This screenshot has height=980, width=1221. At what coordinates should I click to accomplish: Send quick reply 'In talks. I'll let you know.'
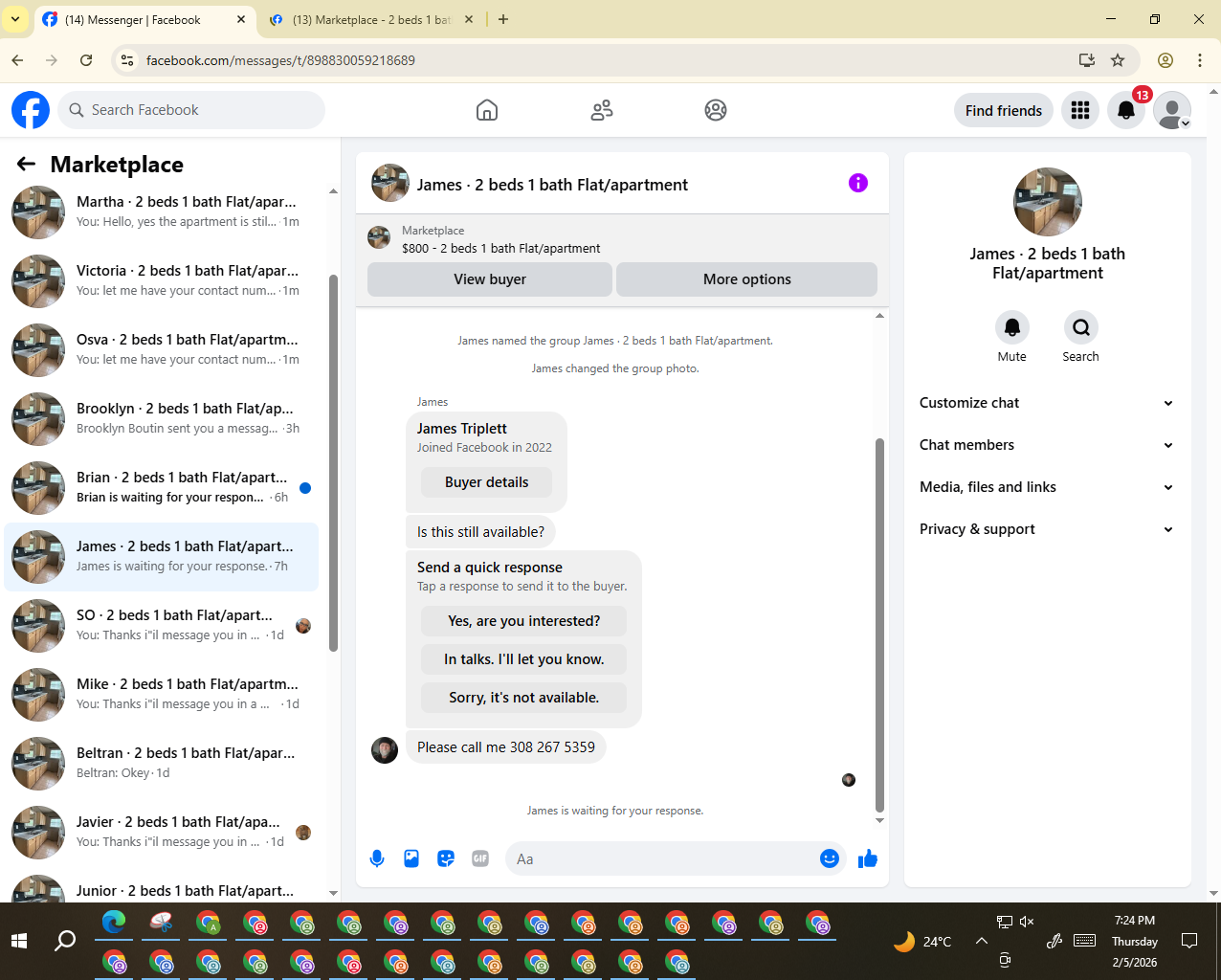523,659
